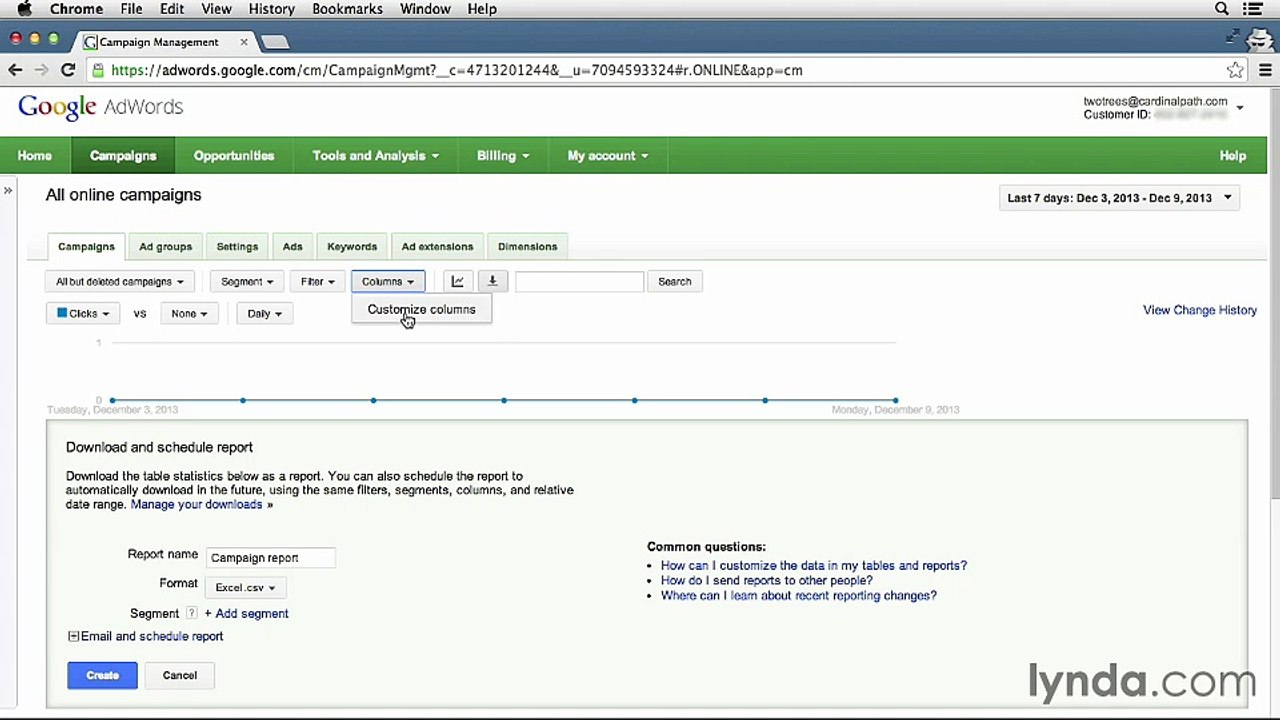Open the History menu bar item
Viewport: 1280px width, 720px height.
tap(271, 9)
